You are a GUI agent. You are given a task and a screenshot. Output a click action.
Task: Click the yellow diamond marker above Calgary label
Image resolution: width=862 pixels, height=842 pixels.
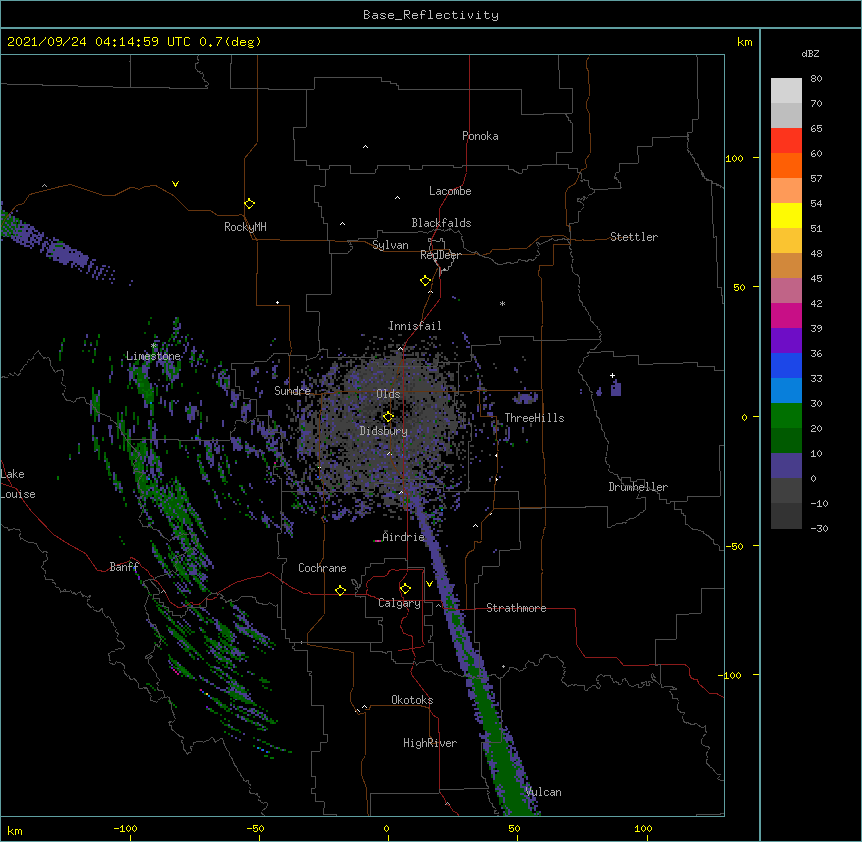[405, 589]
